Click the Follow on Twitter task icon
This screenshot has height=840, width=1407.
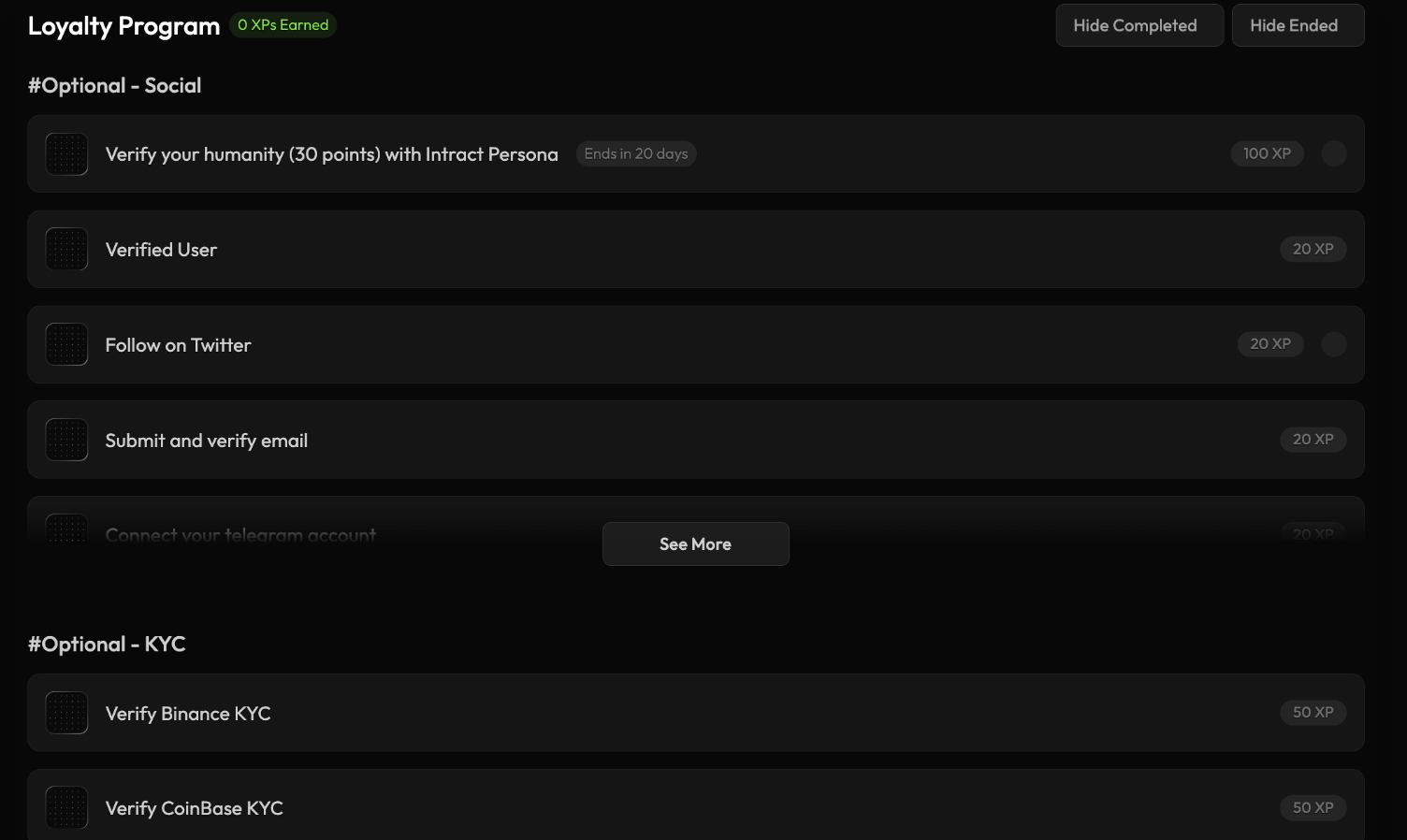[x=66, y=345]
